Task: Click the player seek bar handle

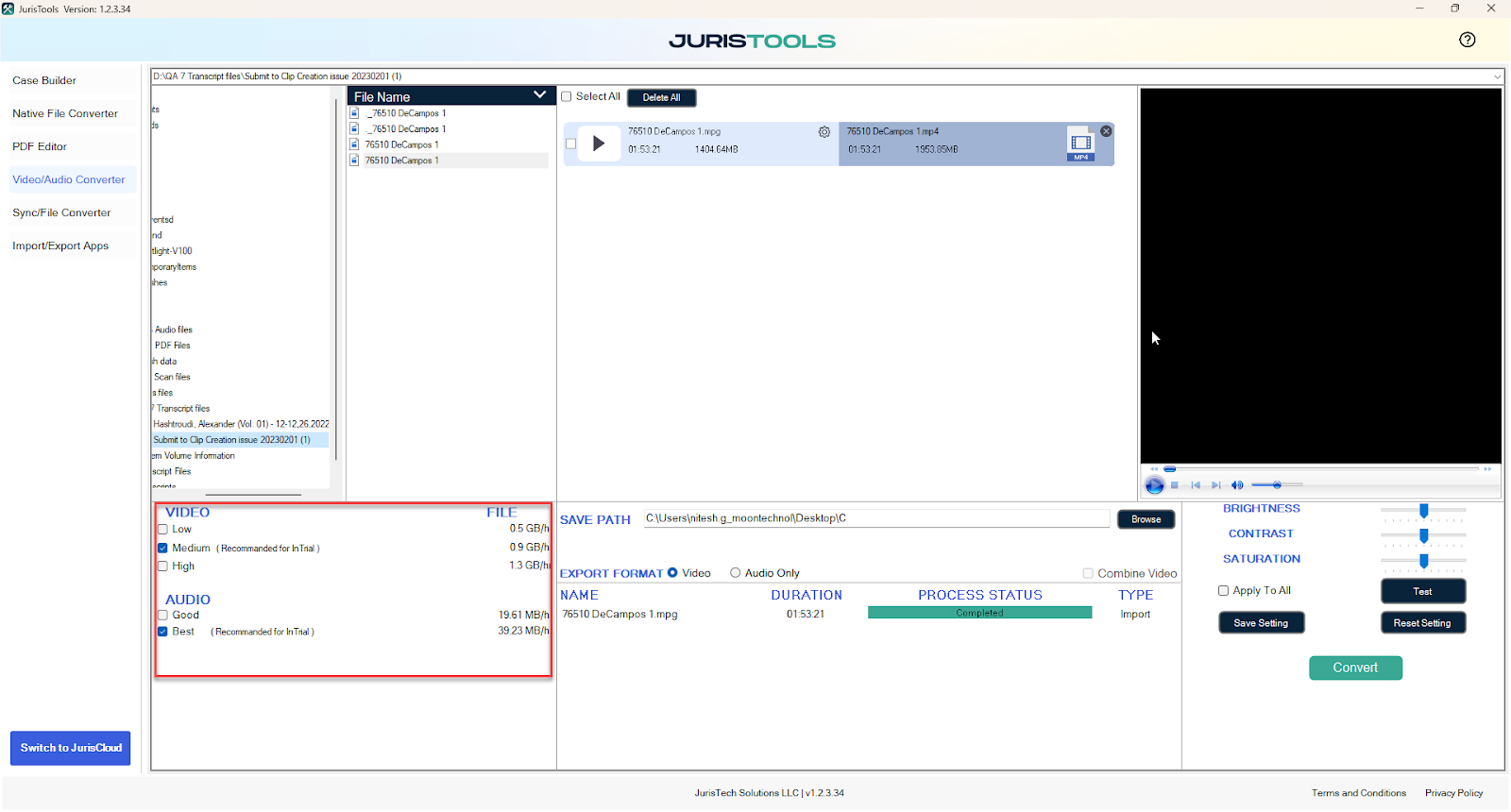Action: click(1169, 468)
